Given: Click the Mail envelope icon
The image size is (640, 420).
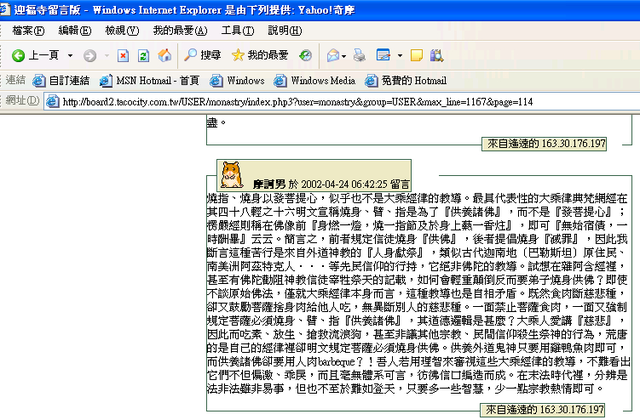Looking at the screenshot, I should [x=333, y=55].
